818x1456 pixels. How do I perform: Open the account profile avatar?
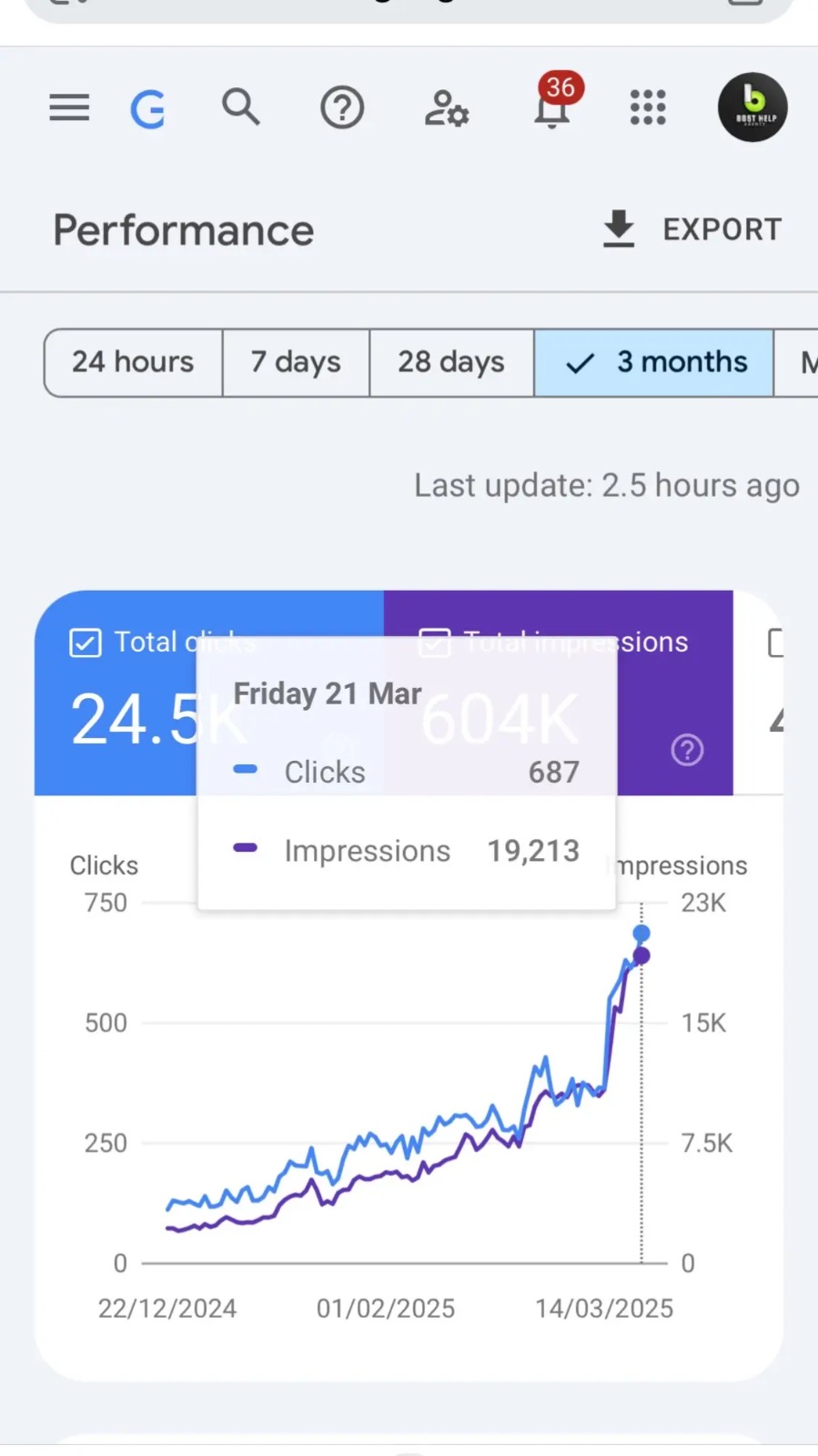click(x=752, y=107)
